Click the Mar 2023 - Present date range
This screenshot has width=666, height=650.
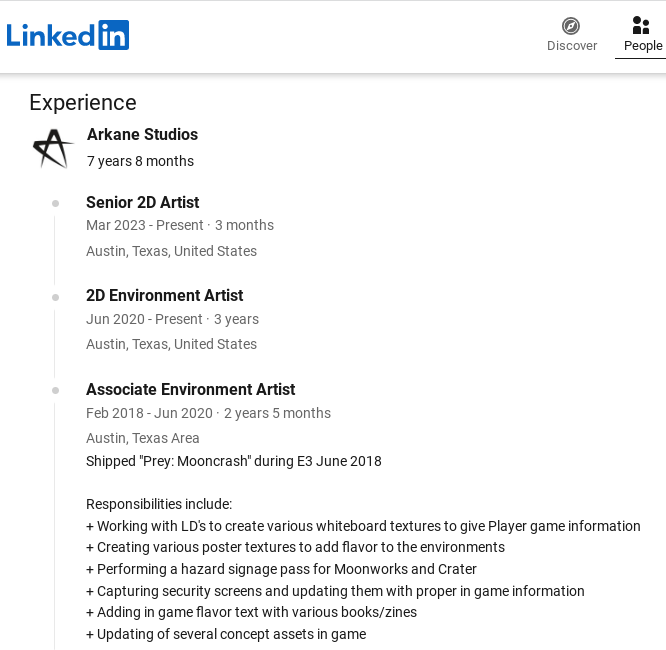click(x=145, y=225)
